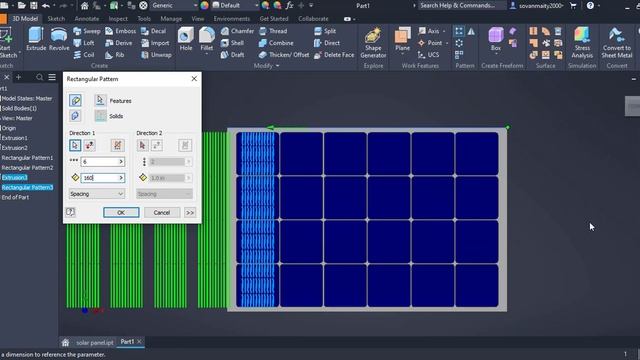The width and height of the screenshot is (640, 360).
Task: Switch to solar panel.ipt document tab
Action: (x=95, y=342)
